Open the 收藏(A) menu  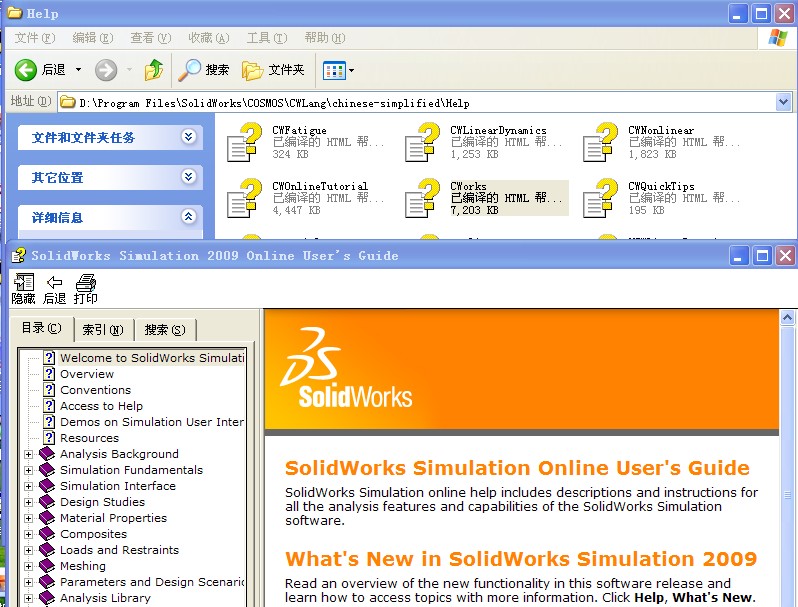209,38
